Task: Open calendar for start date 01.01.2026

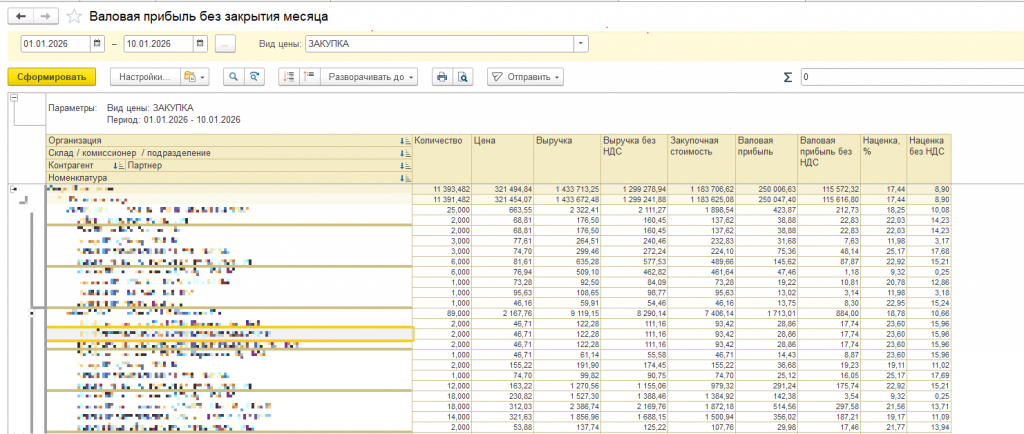Action: 97,44
